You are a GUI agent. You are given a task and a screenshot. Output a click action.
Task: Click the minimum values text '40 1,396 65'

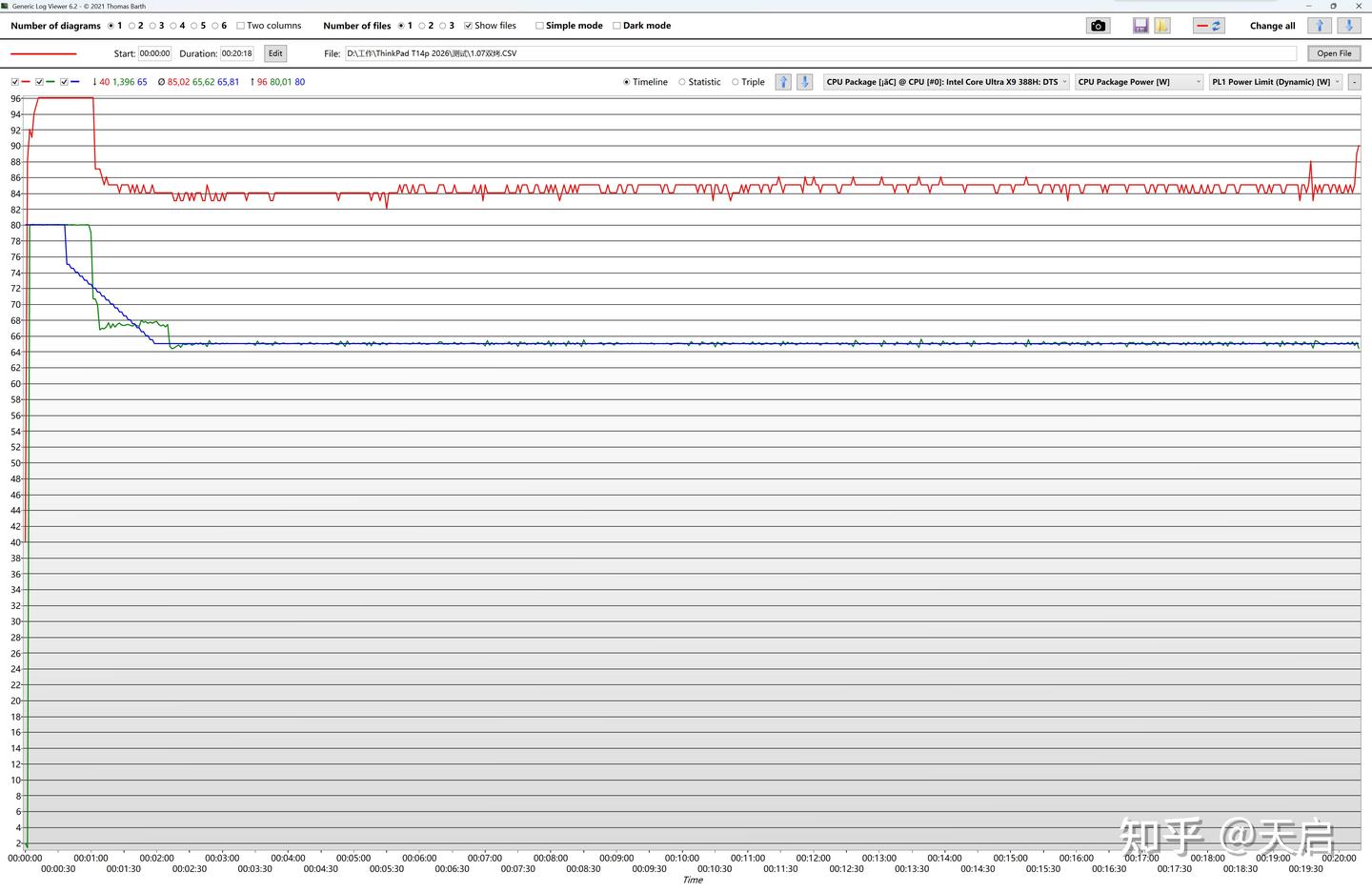(123, 82)
